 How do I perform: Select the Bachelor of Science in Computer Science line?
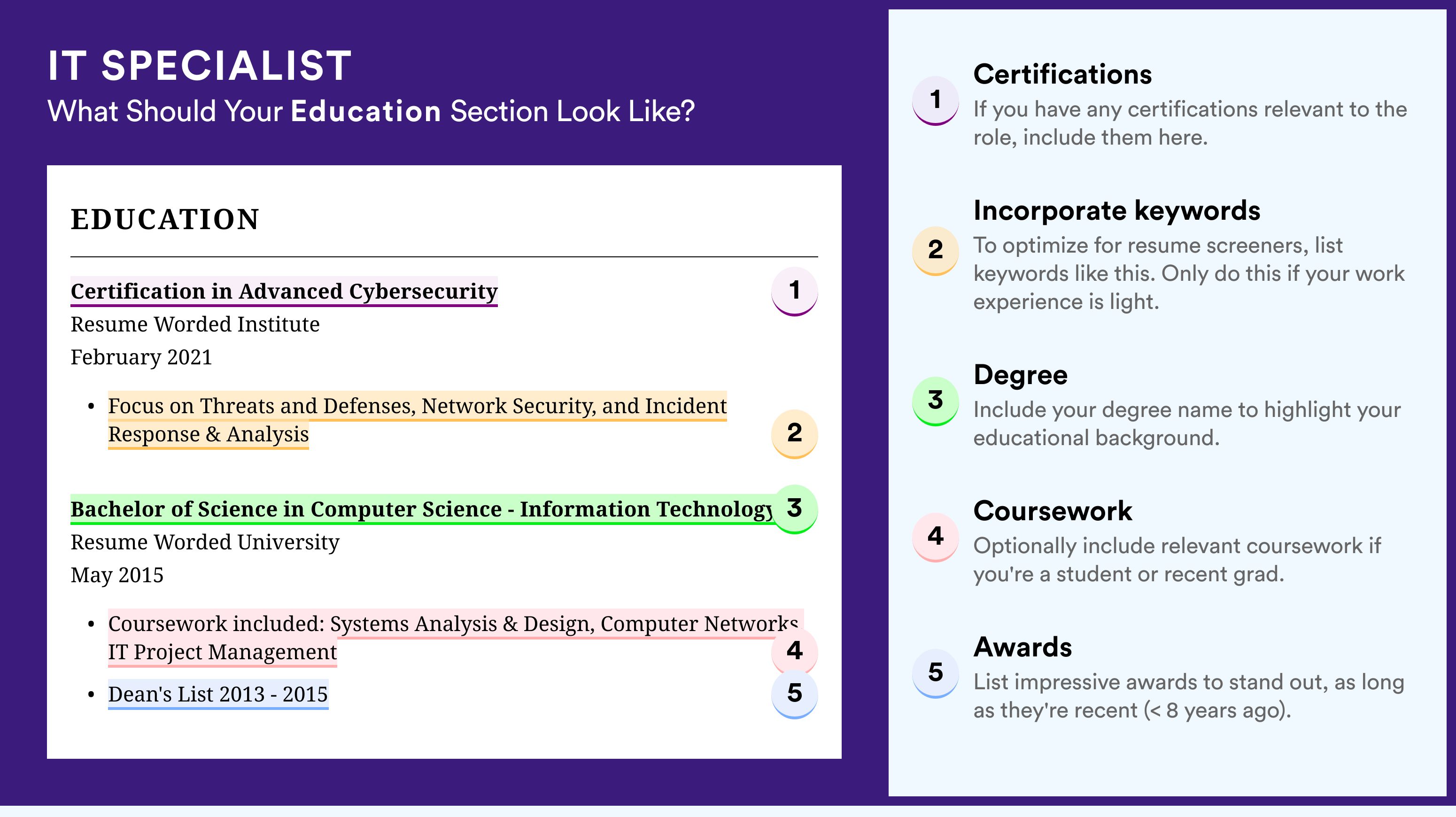tap(421, 509)
